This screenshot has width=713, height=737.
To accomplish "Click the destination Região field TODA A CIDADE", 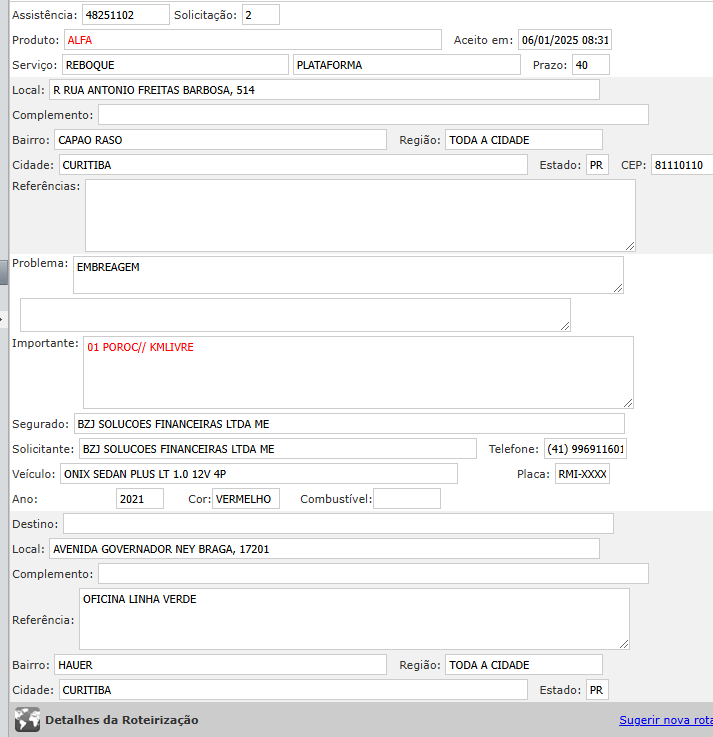I will pyautogui.click(x=524, y=665).
